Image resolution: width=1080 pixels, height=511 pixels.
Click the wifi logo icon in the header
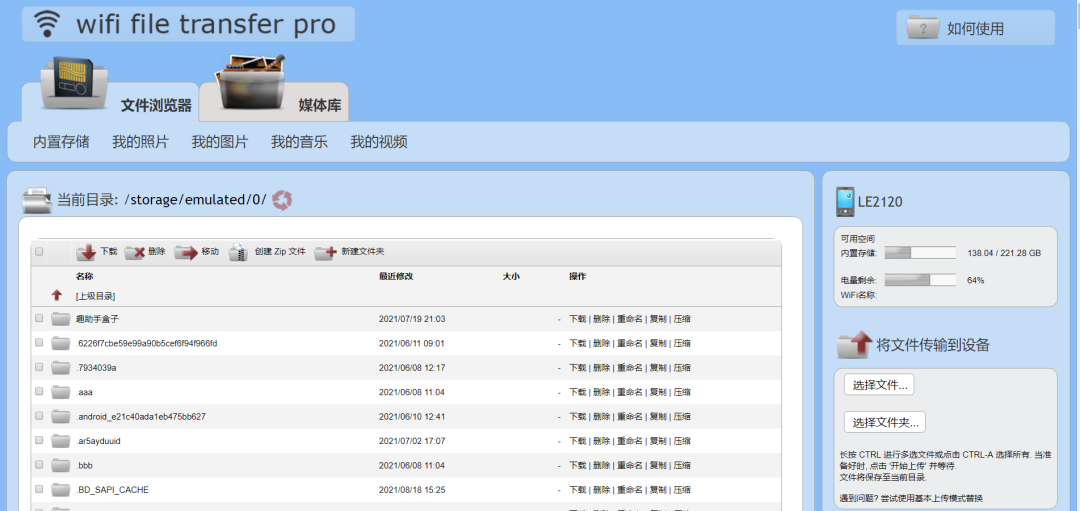point(47,23)
